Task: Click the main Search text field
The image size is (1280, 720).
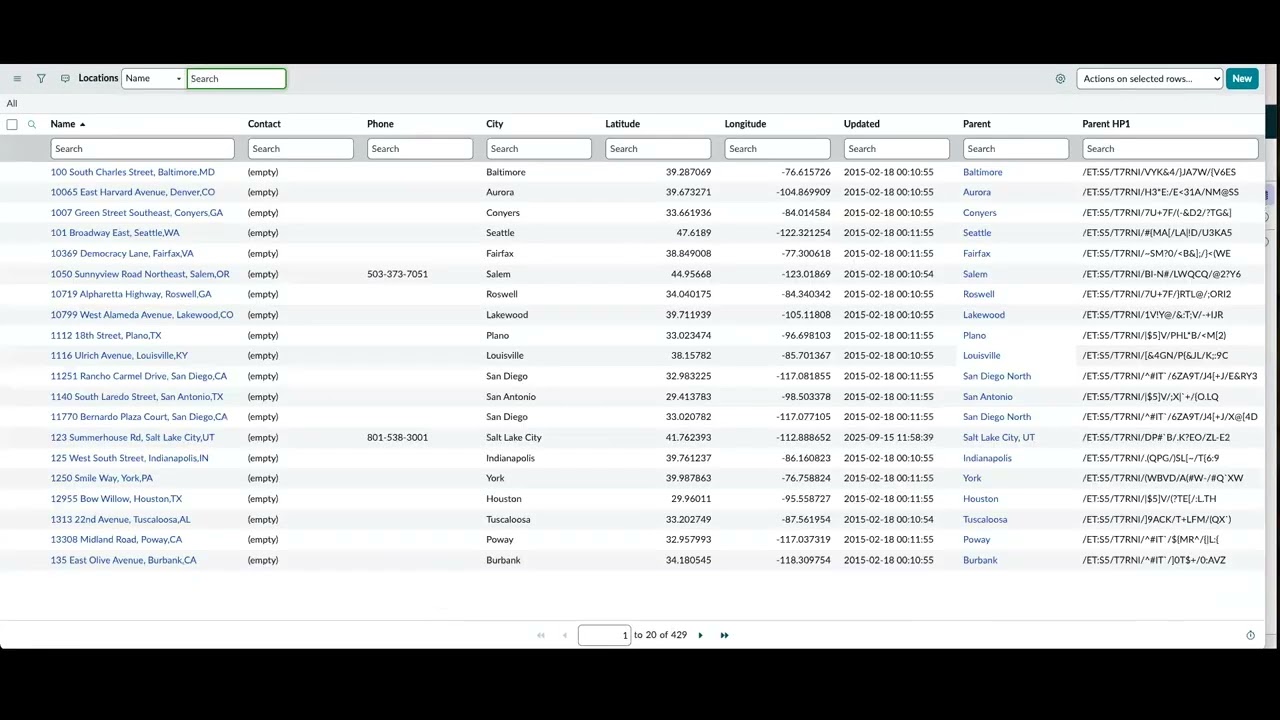Action: tap(236, 78)
